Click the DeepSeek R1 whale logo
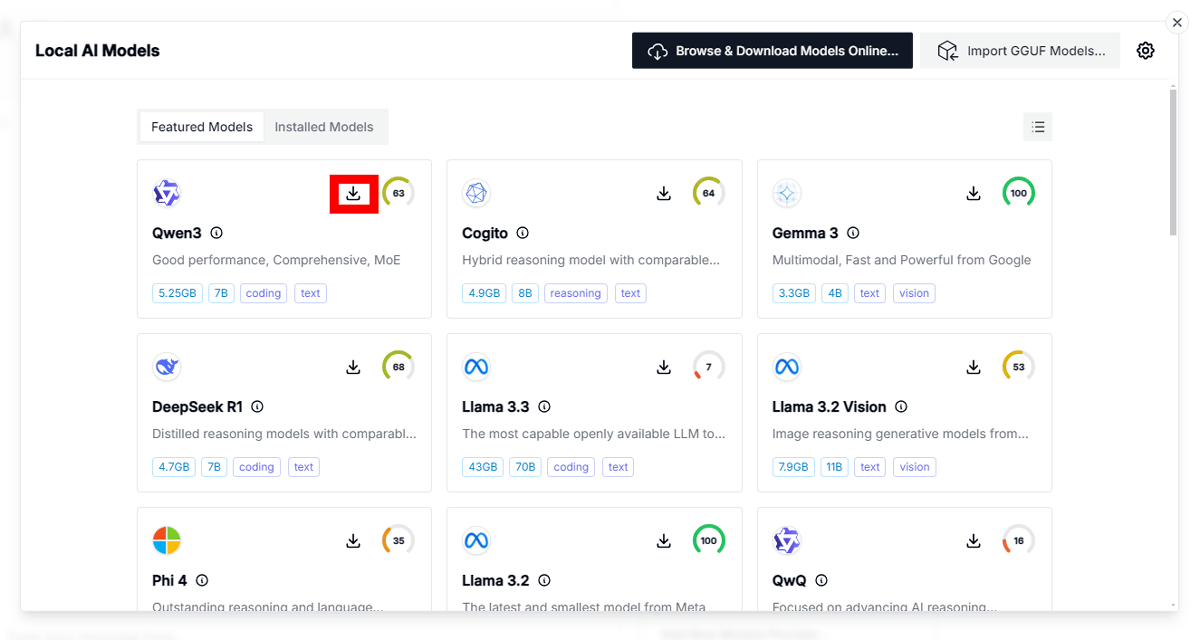The width and height of the screenshot is (1200, 640). 166,367
